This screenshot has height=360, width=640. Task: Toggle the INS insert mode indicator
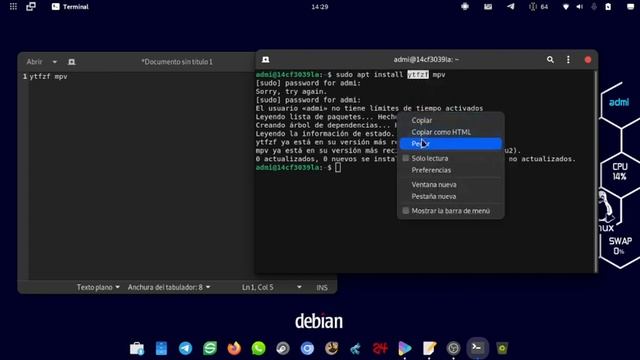click(322, 287)
